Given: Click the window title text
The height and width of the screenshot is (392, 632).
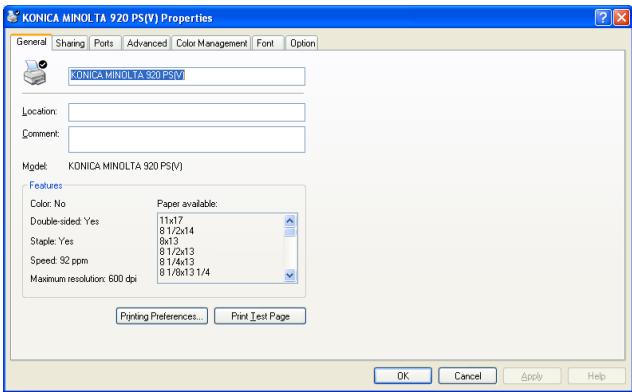Looking at the screenshot, I should click(117, 18).
